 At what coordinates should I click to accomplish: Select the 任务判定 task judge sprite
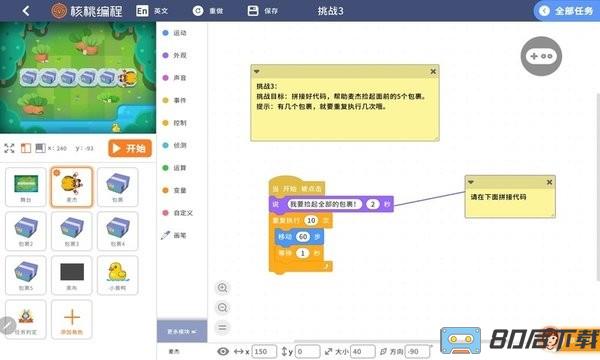pos(26,319)
